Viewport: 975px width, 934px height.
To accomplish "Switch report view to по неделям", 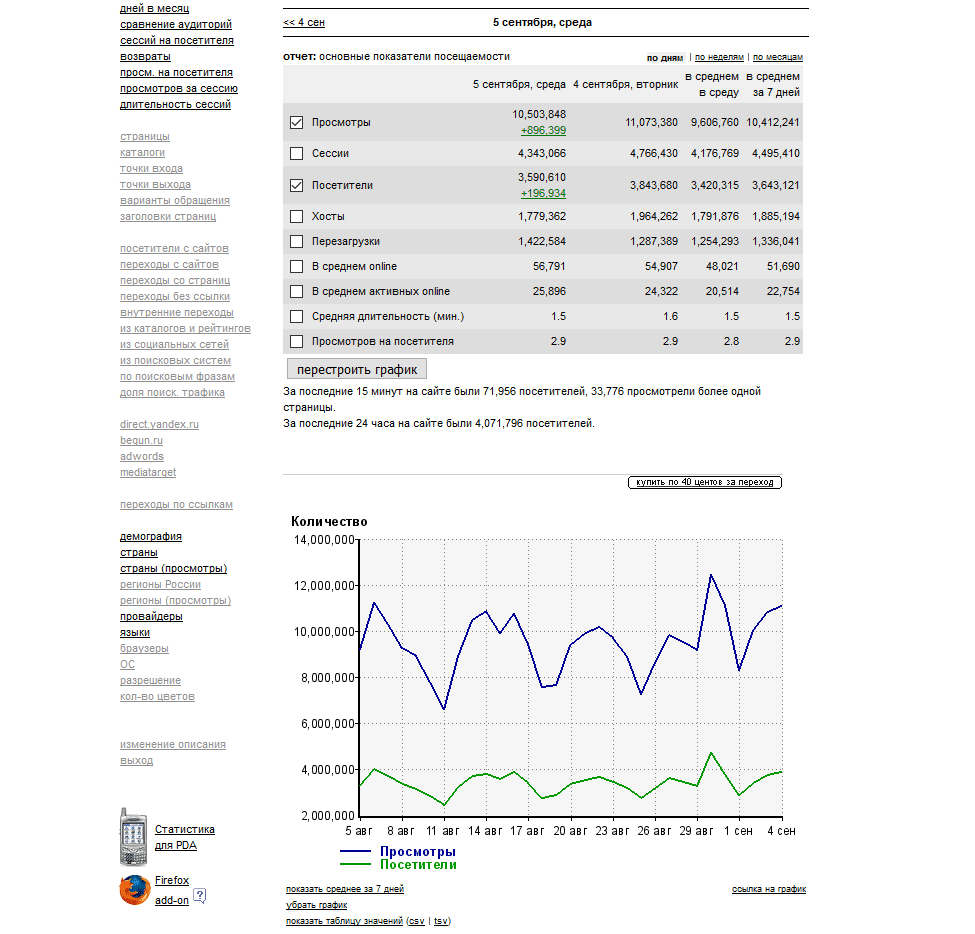I will tap(720, 58).
